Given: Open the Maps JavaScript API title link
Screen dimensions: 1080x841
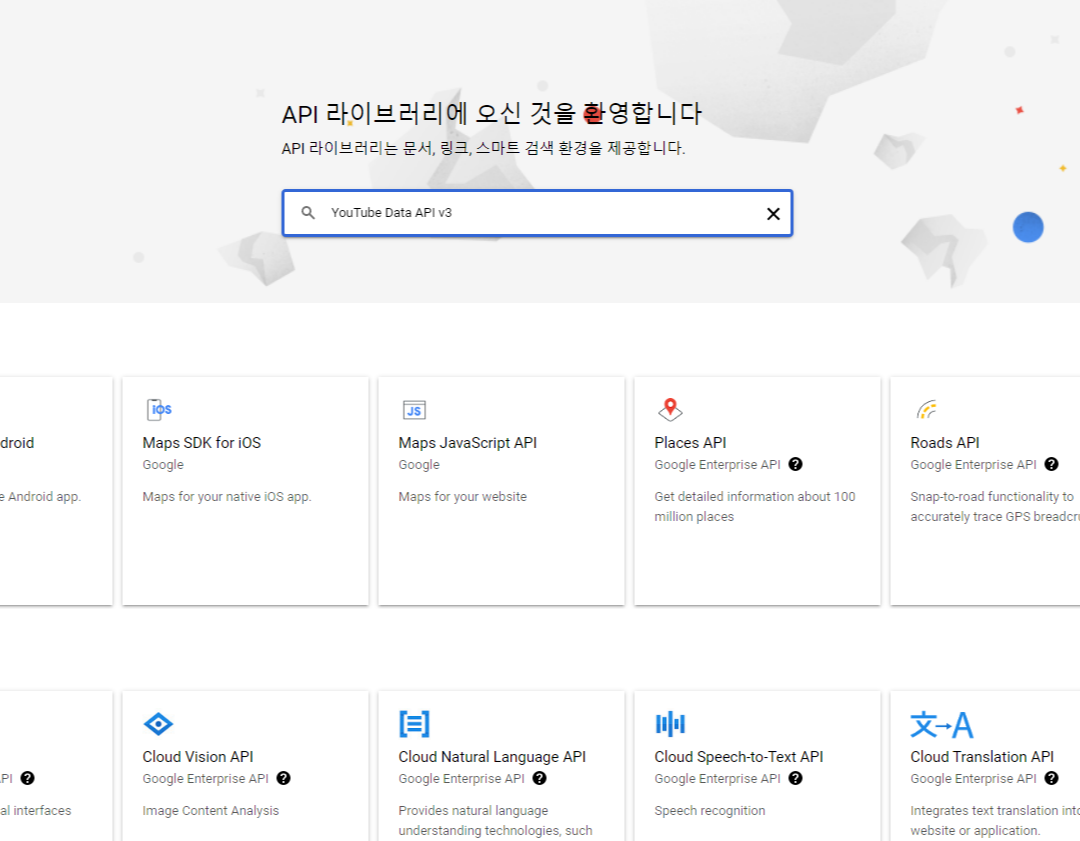Looking at the screenshot, I should click(x=468, y=443).
